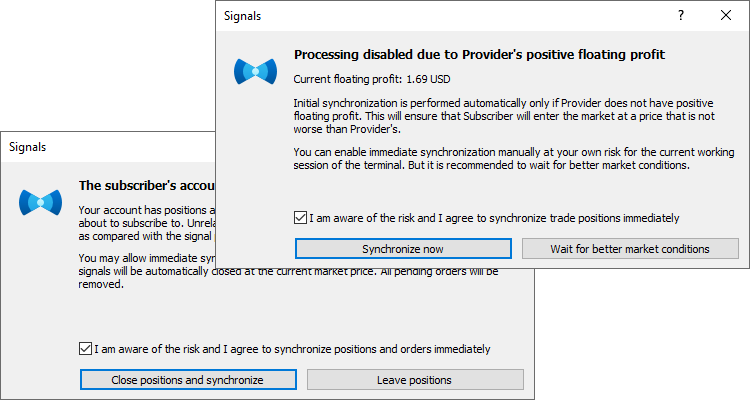
Task: Click the bold subscriber's account heading
Action: coord(147,186)
